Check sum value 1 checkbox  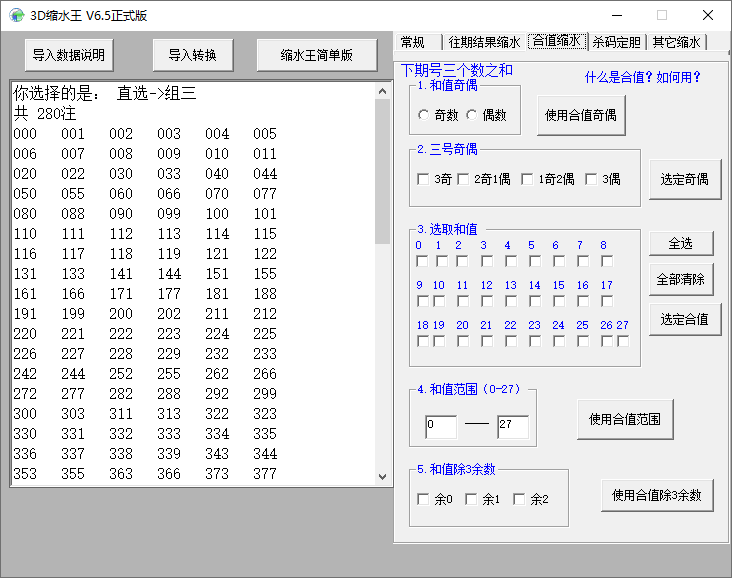(x=442, y=261)
